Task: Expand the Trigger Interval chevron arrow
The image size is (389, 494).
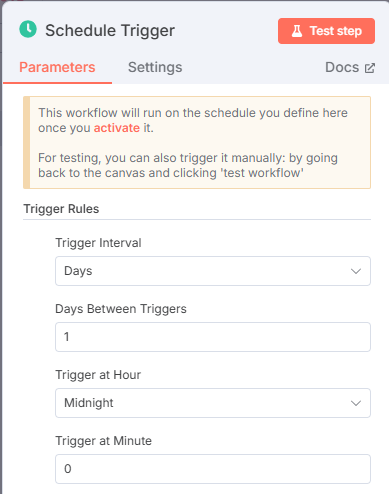Action: coord(356,271)
